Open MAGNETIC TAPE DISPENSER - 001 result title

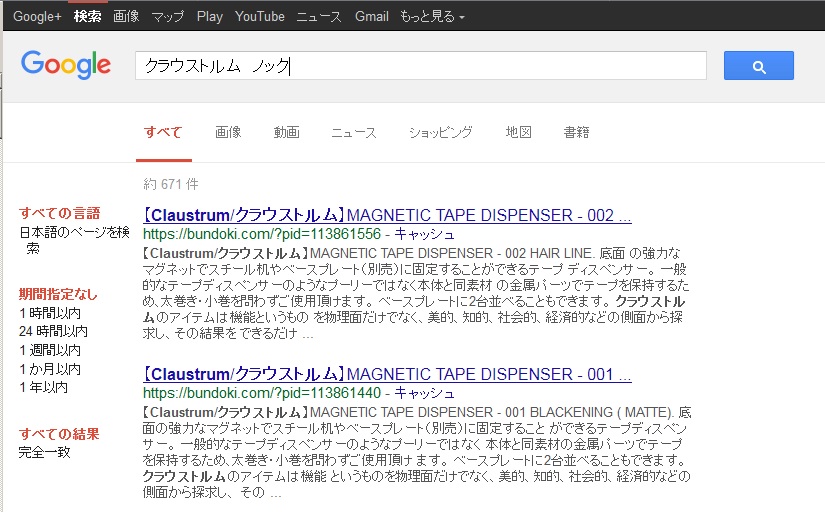coord(387,374)
